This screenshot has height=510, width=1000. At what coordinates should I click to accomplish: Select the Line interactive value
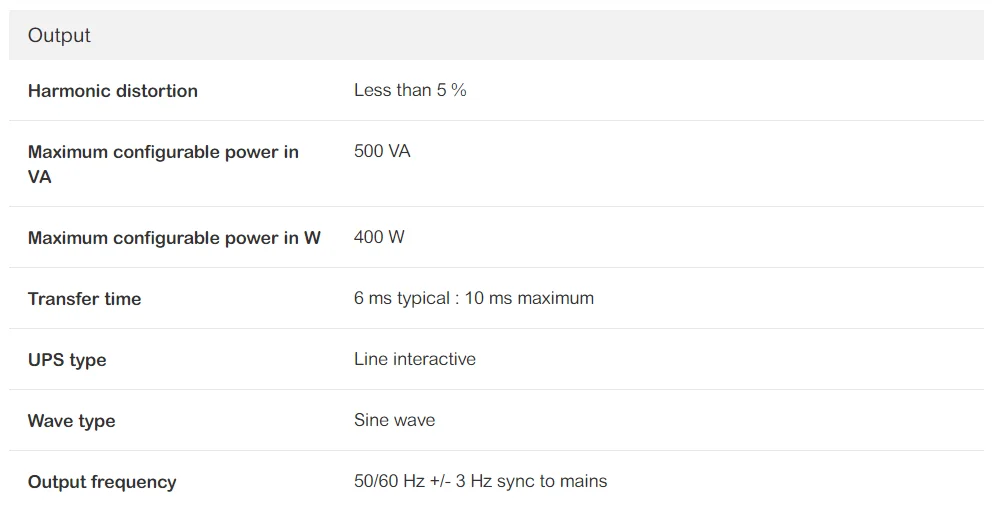point(414,359)
